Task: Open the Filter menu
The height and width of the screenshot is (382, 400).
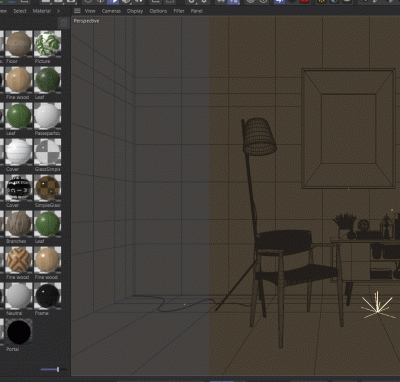Action: click(x=179, y=11)
